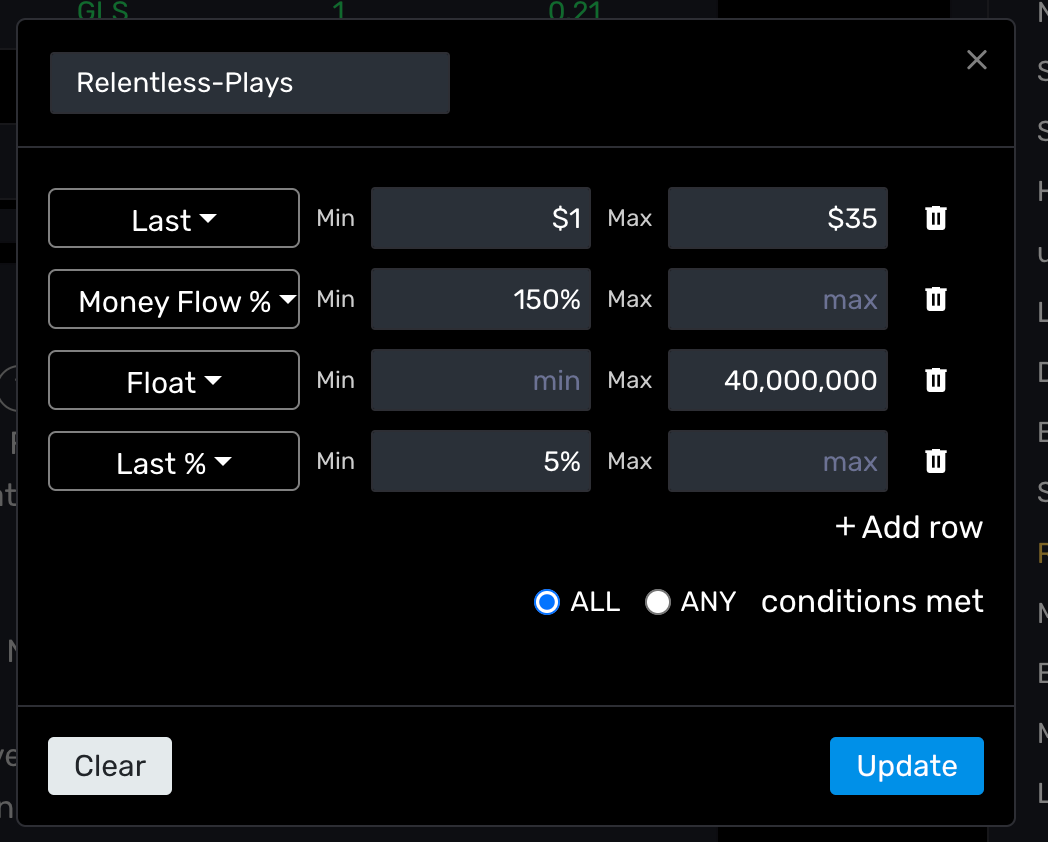
Task: Select the ANY conditions radio button
Action: 658,601
